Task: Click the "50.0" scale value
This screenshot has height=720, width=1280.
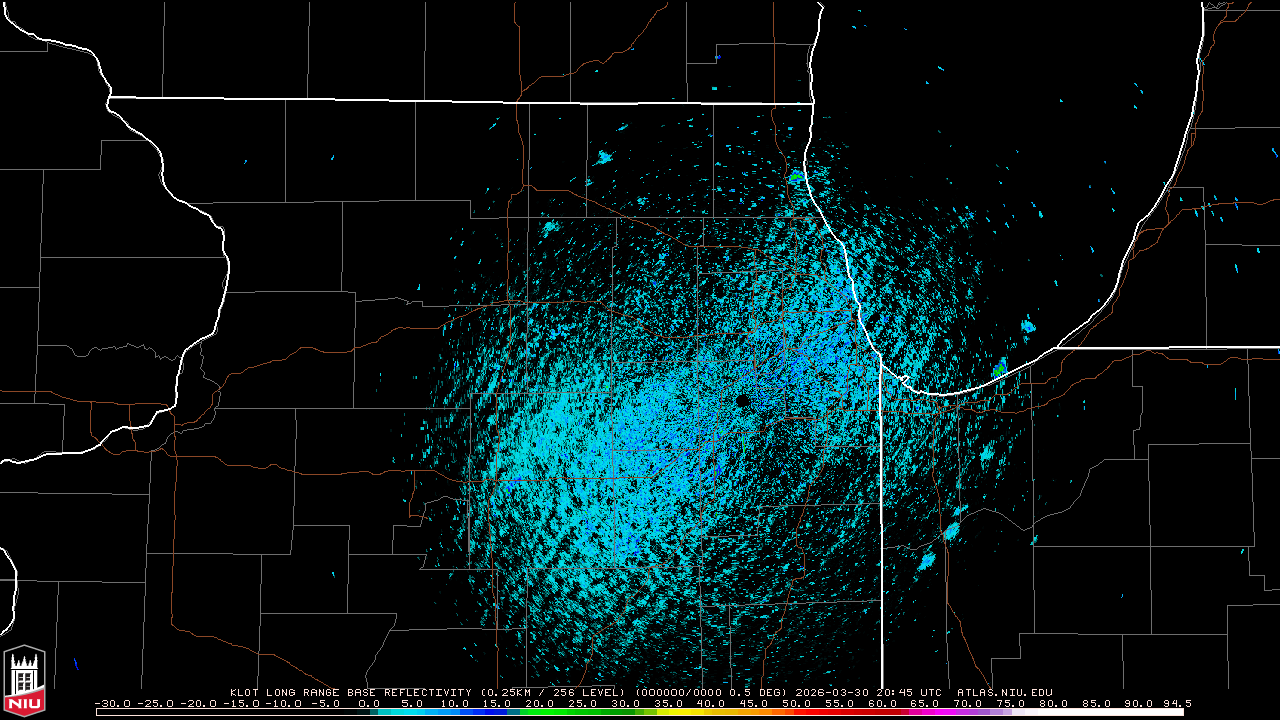Action: click(797, 703)
